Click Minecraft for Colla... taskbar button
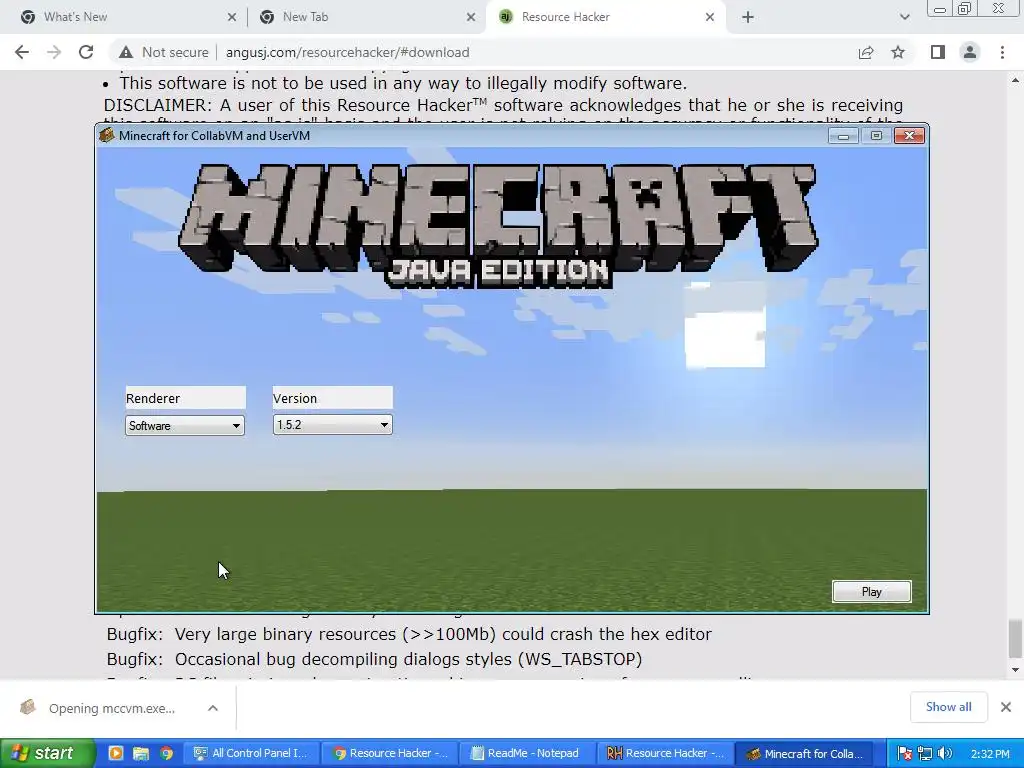 coord(805,753)
